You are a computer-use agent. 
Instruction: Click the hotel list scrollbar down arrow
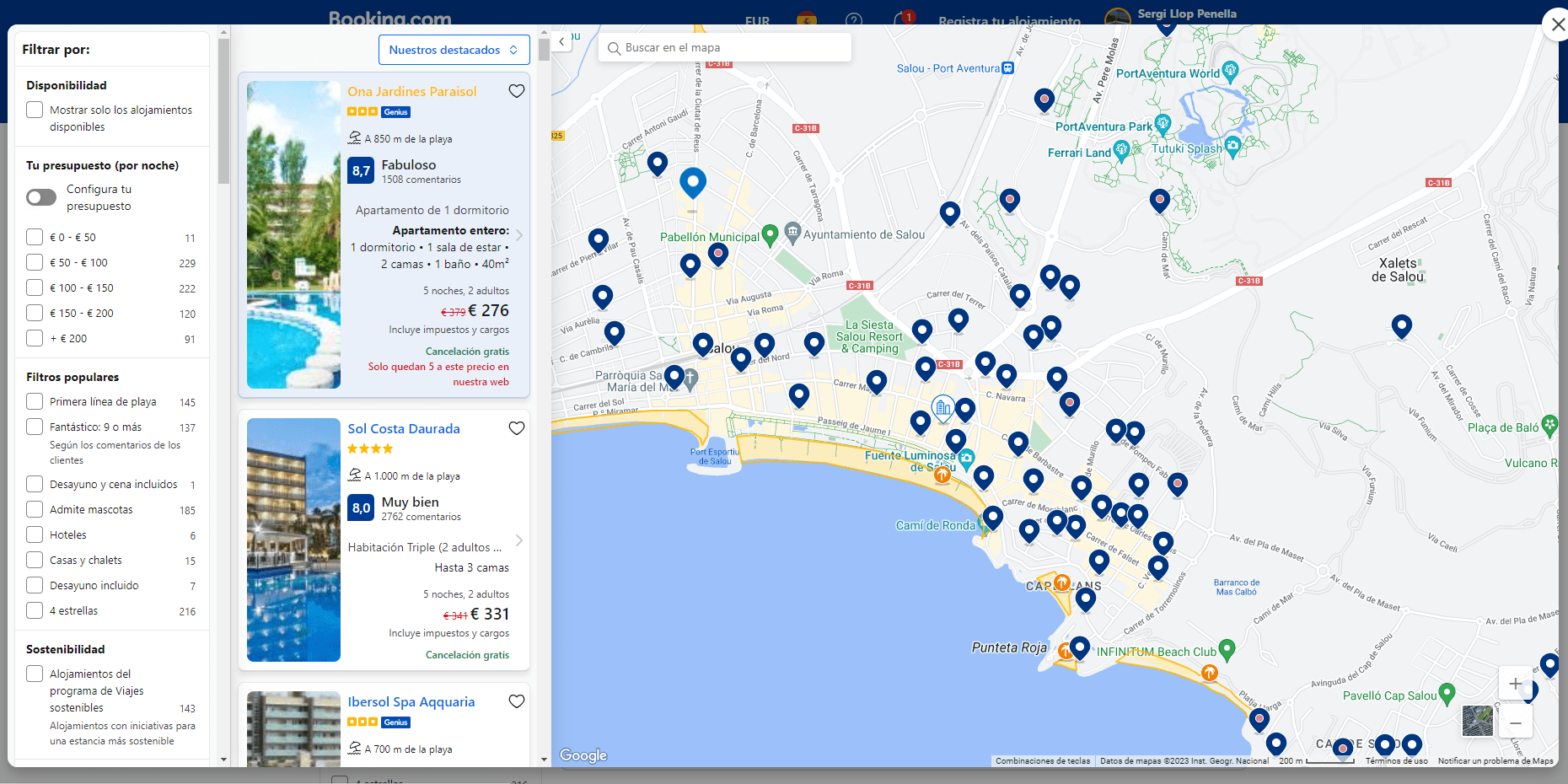coord(544,760)
